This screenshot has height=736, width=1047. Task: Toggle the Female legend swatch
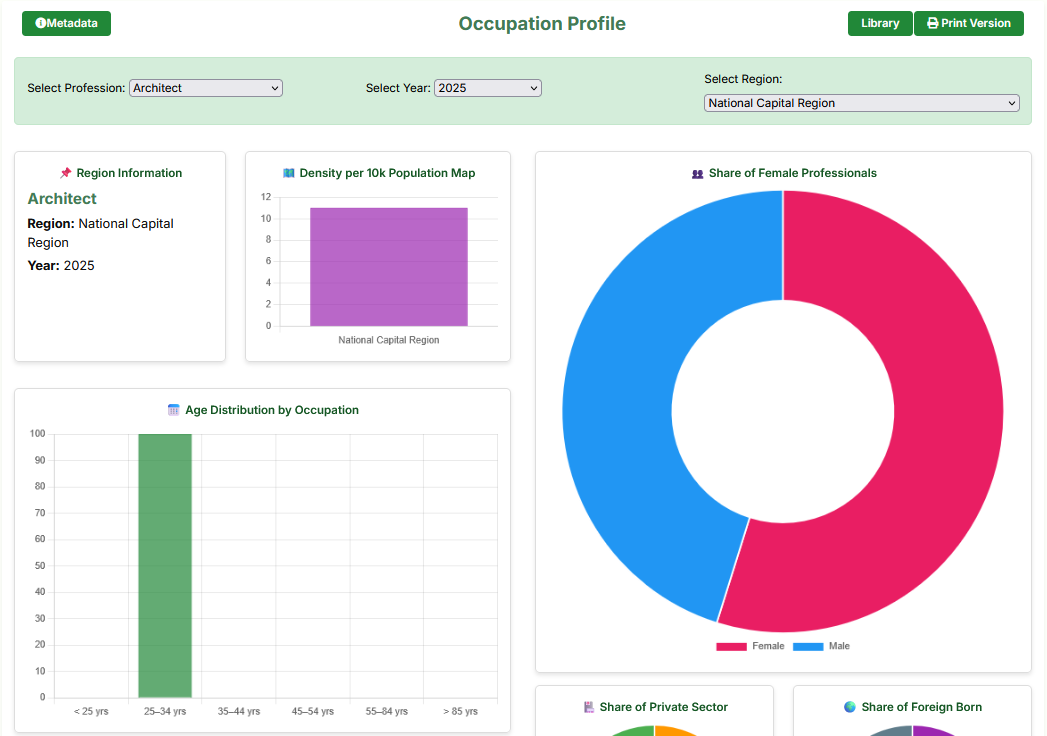click(x=731, y=647)
